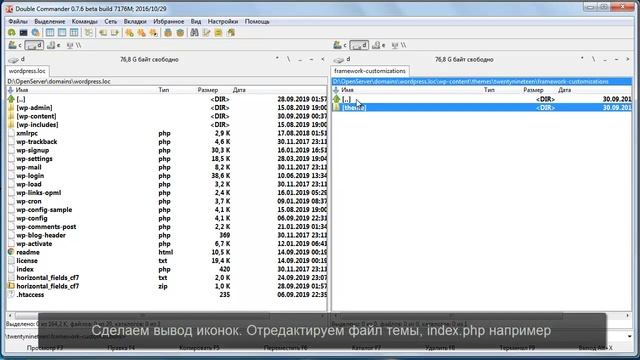The width and height of the screenshot is (640, 360).
Task: Select drive e in the left drive bar
Action: (x=53, y=45)
